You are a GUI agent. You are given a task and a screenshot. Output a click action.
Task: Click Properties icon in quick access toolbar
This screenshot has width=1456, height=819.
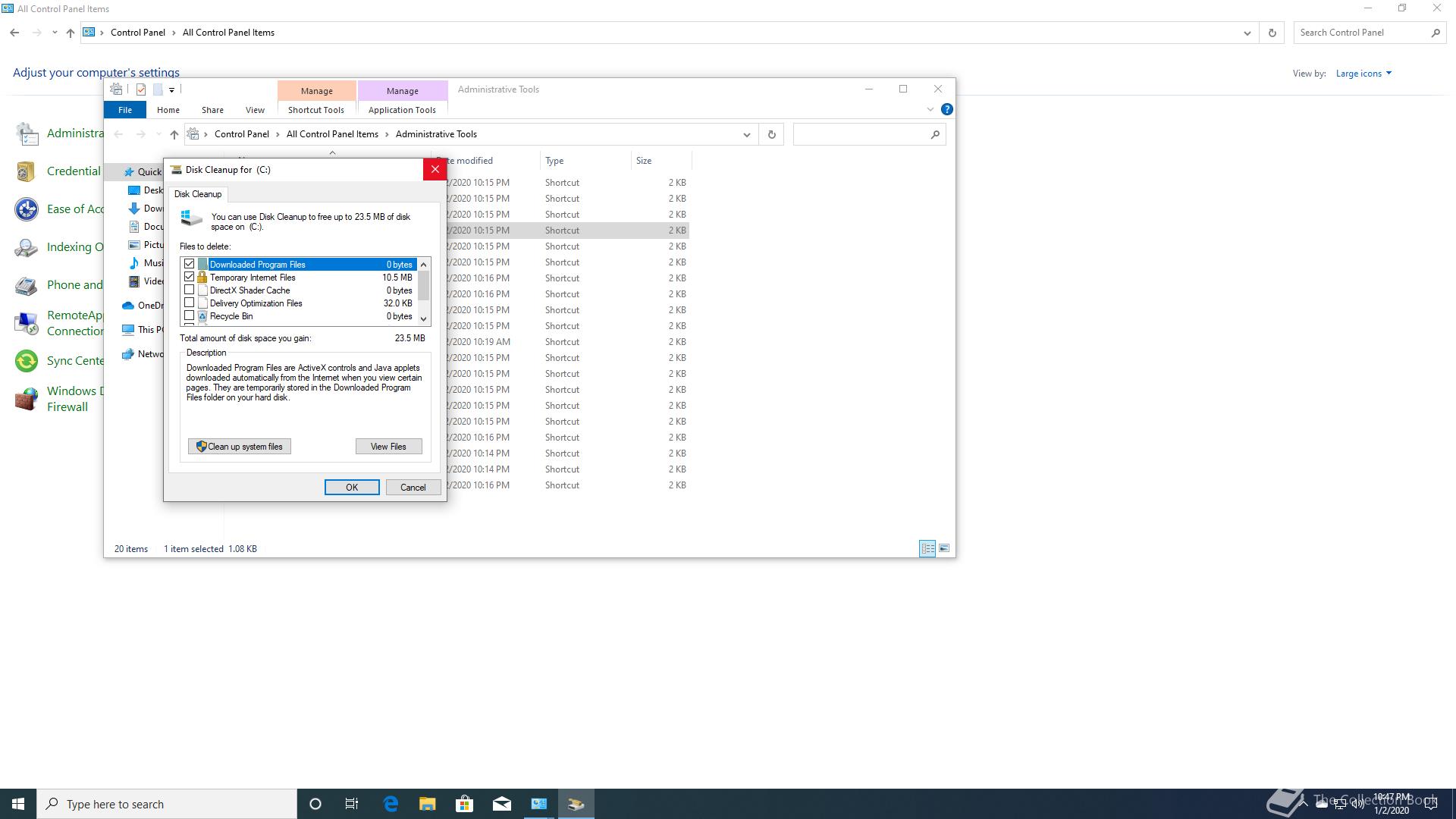(141, 89)
